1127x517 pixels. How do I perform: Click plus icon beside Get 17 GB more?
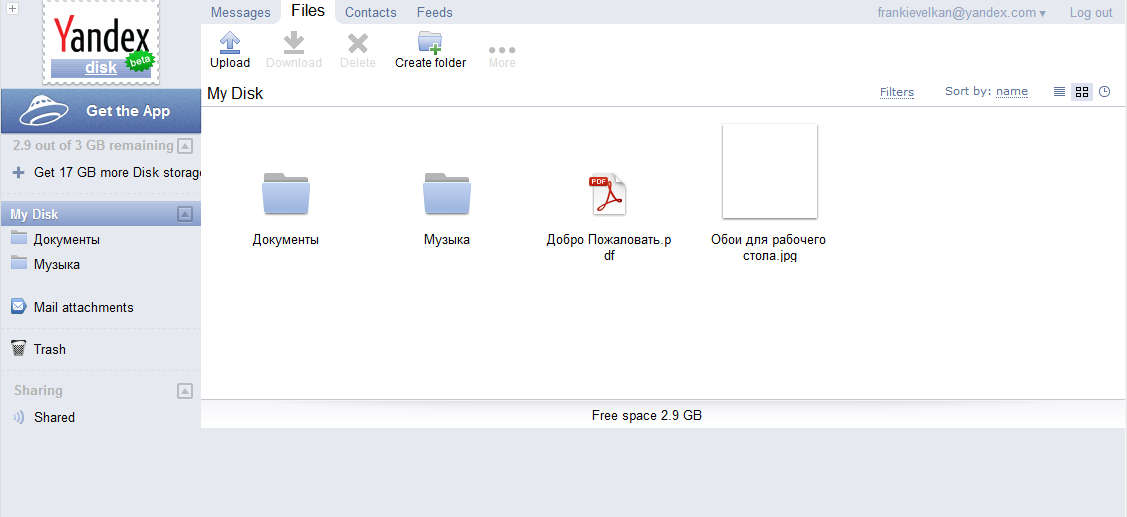pos(19,173)
